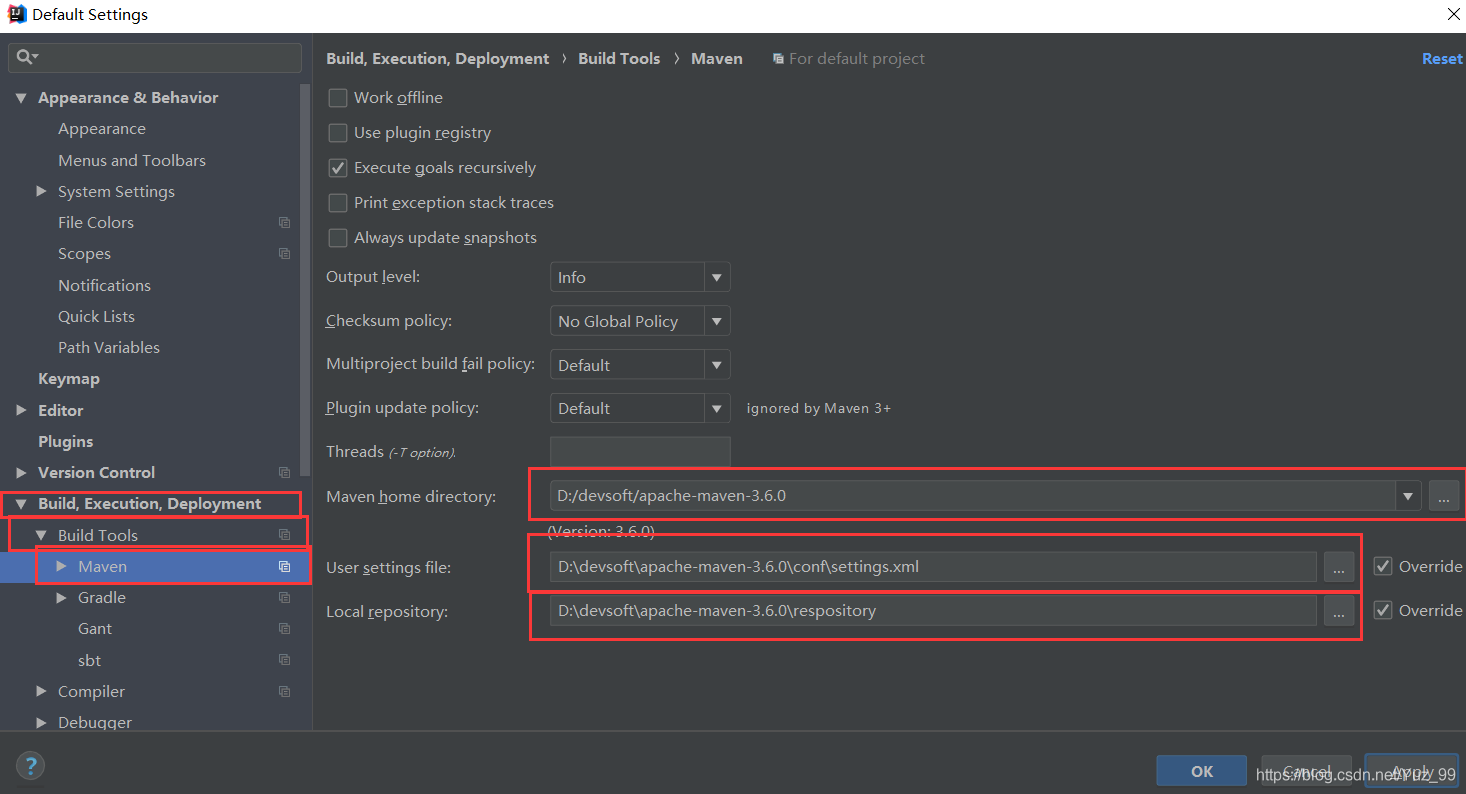Expand the Gradle tree node
The height and width of the screenshot is (794, 1466).
coord(61,598)
